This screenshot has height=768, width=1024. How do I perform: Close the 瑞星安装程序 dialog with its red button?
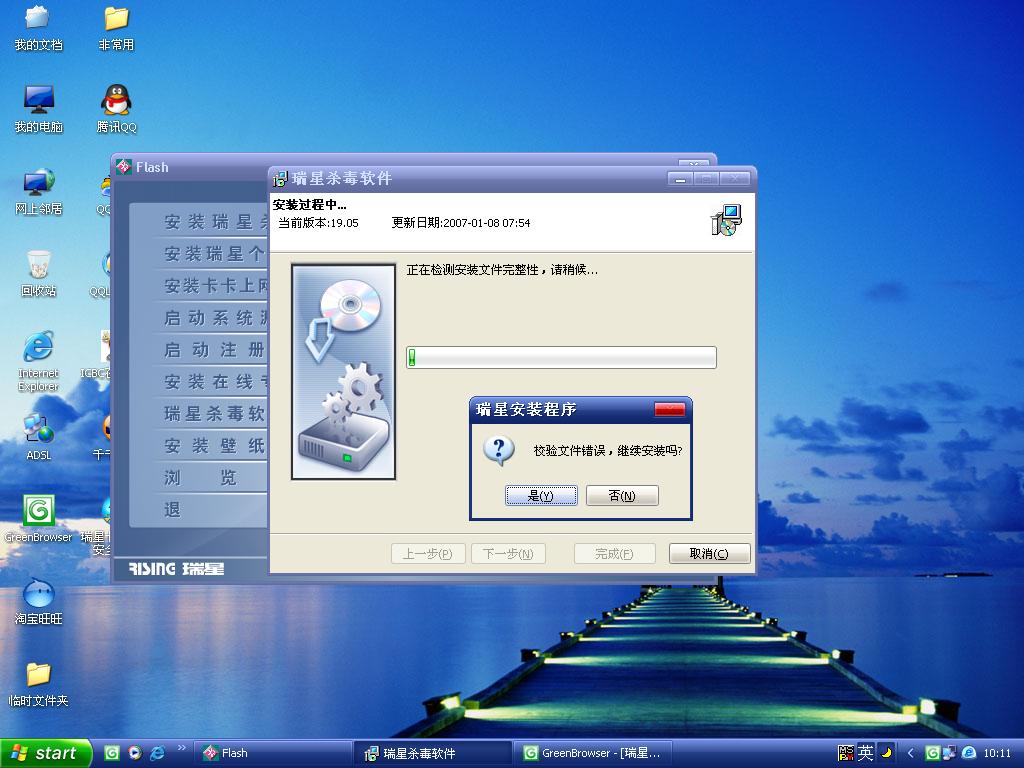coord(669,409)
